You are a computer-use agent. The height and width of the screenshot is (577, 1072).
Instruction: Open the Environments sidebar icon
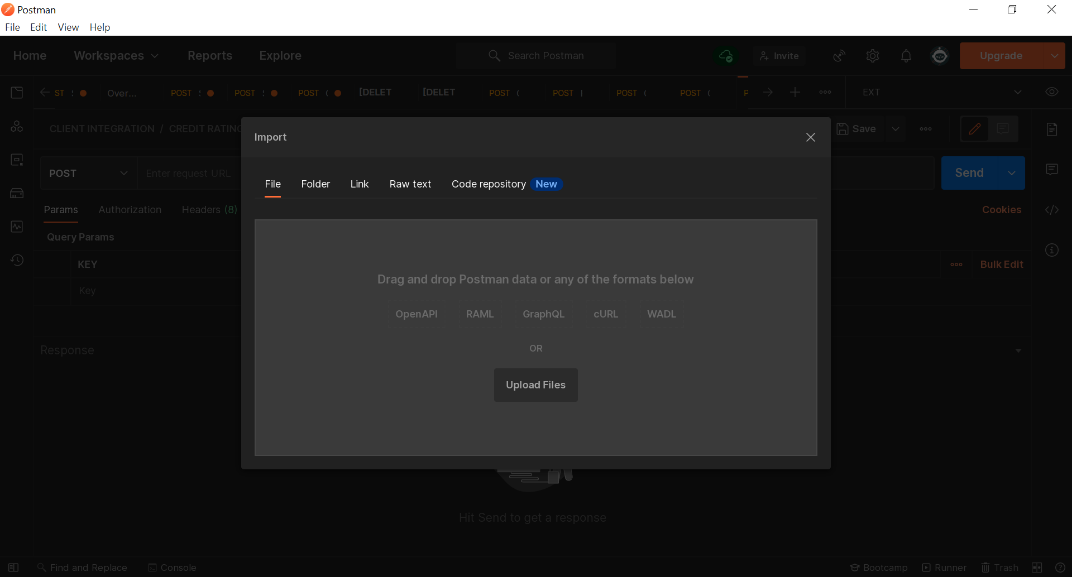point(17,160)
